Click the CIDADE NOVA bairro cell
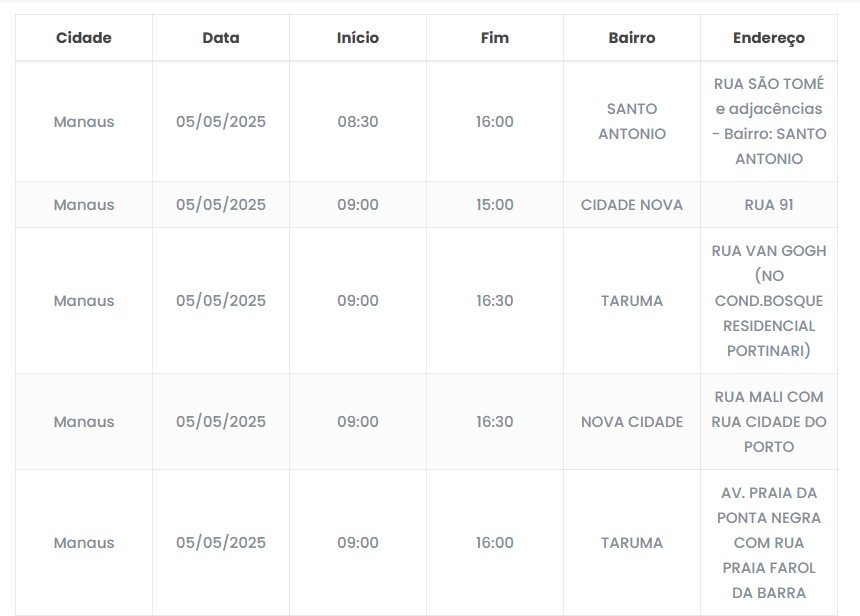Image resolution: width=860 pixels, height=616 pixels. point(632,205)
